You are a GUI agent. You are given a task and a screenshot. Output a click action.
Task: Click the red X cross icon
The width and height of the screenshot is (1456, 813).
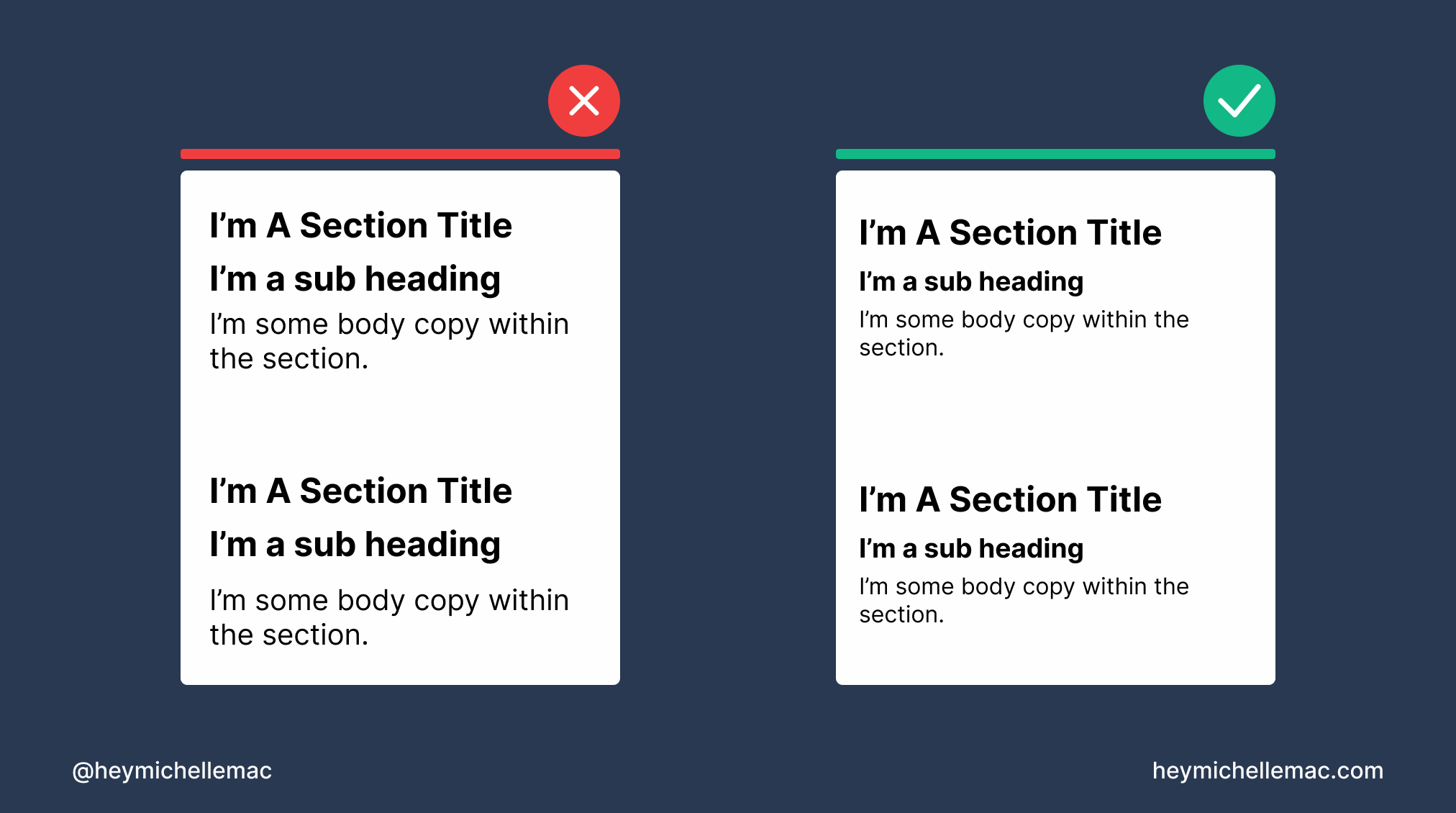point(583,101)
